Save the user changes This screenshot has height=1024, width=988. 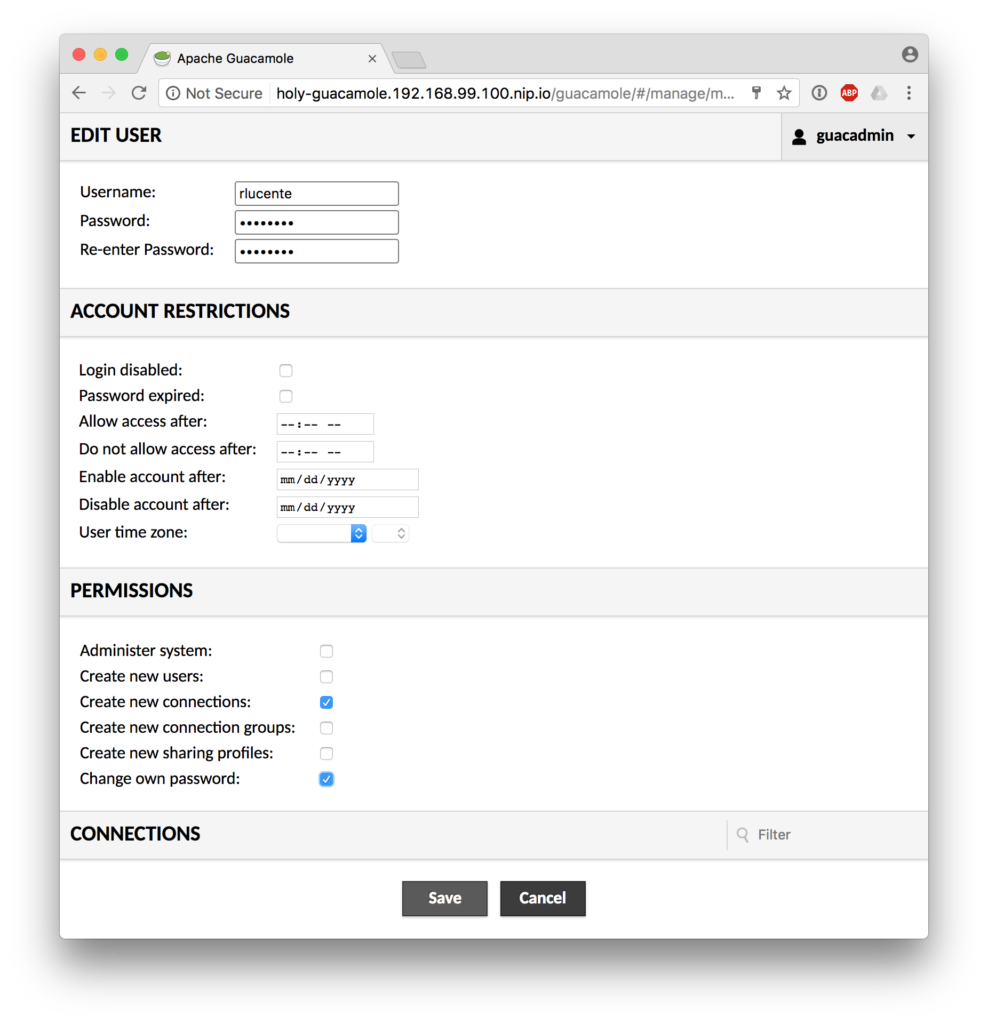pos(445,898)
